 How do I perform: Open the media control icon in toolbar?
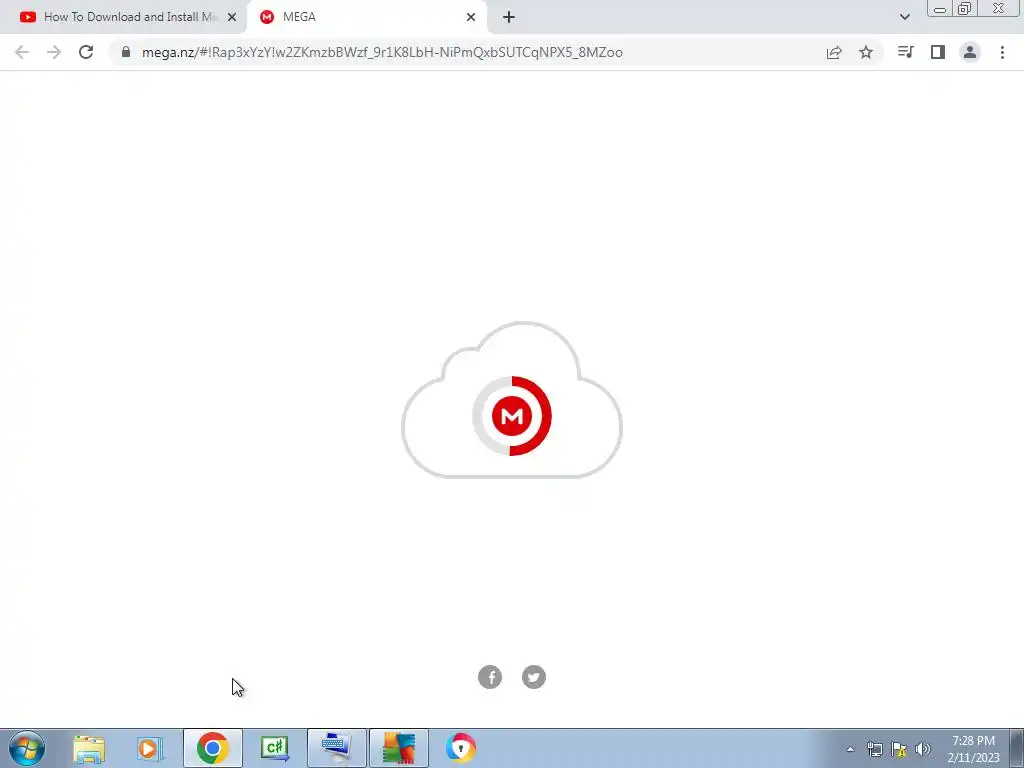click(x=905, y=52)
